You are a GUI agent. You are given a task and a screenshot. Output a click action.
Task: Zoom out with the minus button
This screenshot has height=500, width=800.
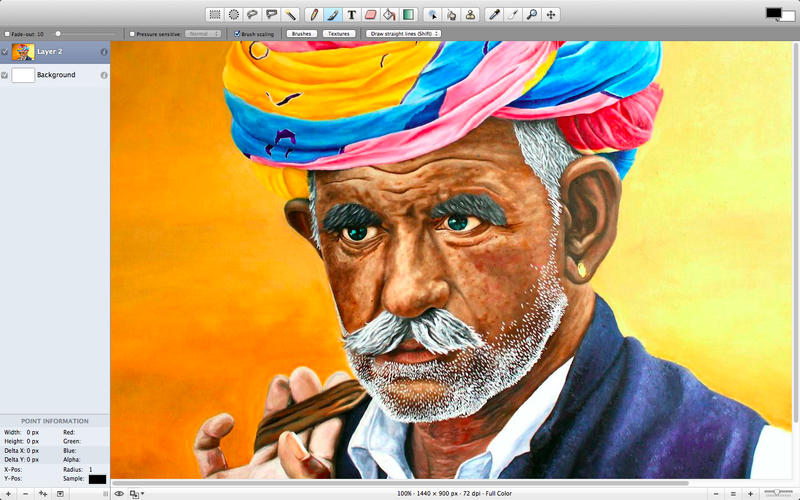(716, 493)
